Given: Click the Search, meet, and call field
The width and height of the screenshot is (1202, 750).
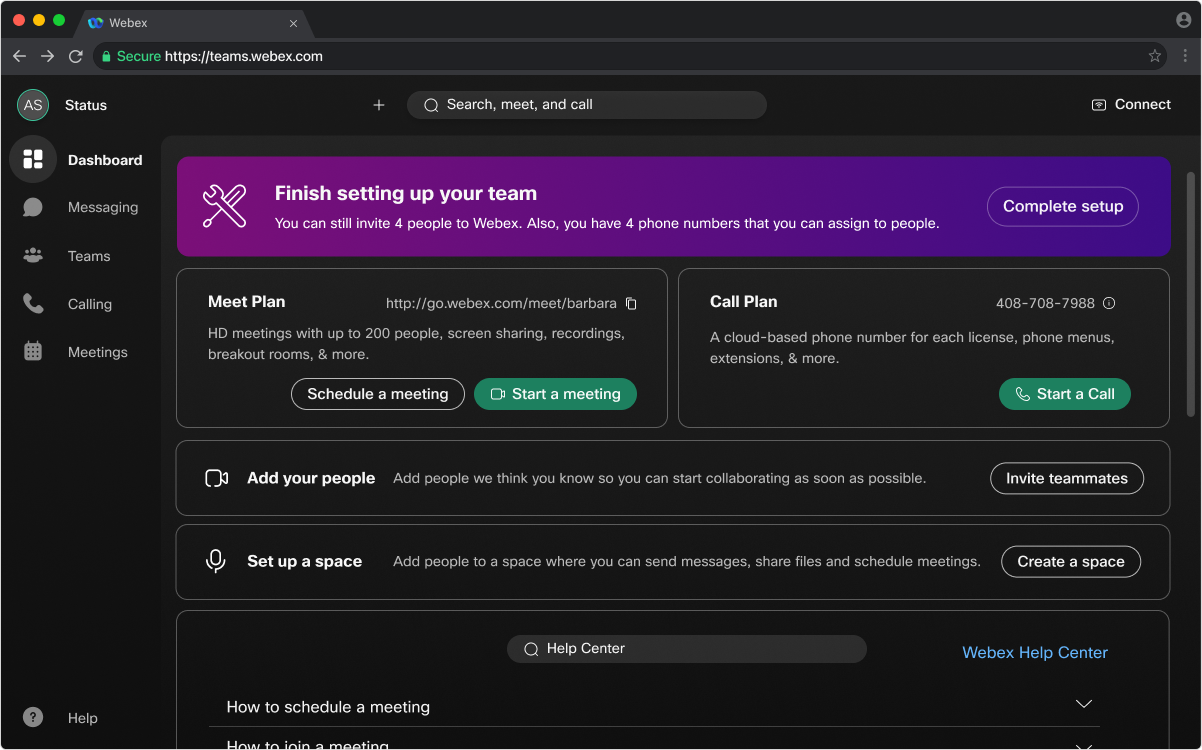Looking at the screenshot, I should pos(587,105).
